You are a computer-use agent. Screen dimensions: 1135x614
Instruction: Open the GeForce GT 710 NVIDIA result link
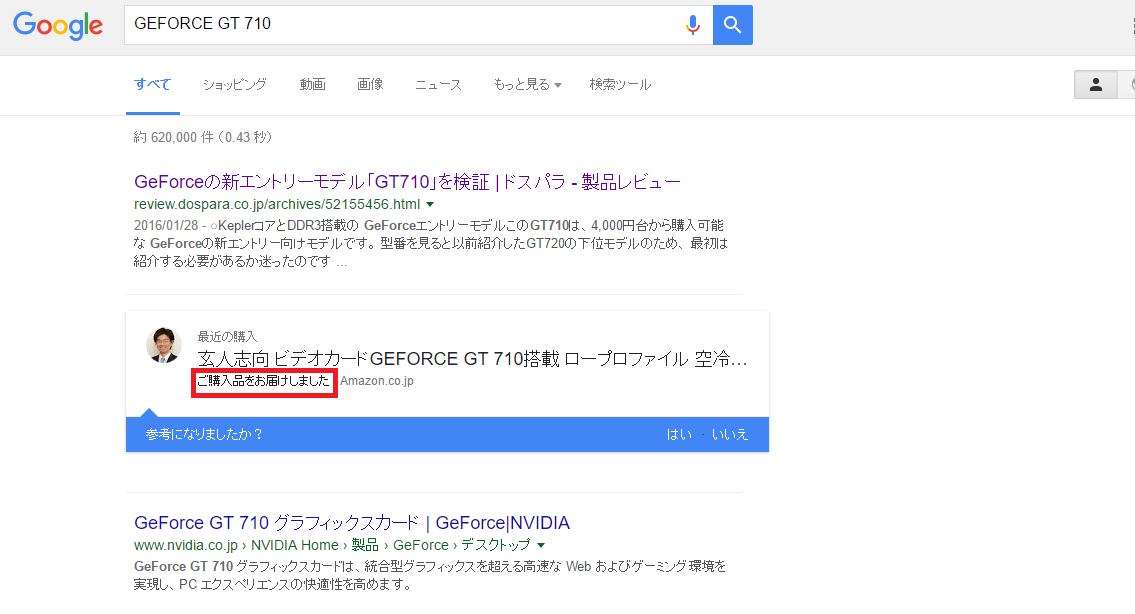(x=352, y=523)
